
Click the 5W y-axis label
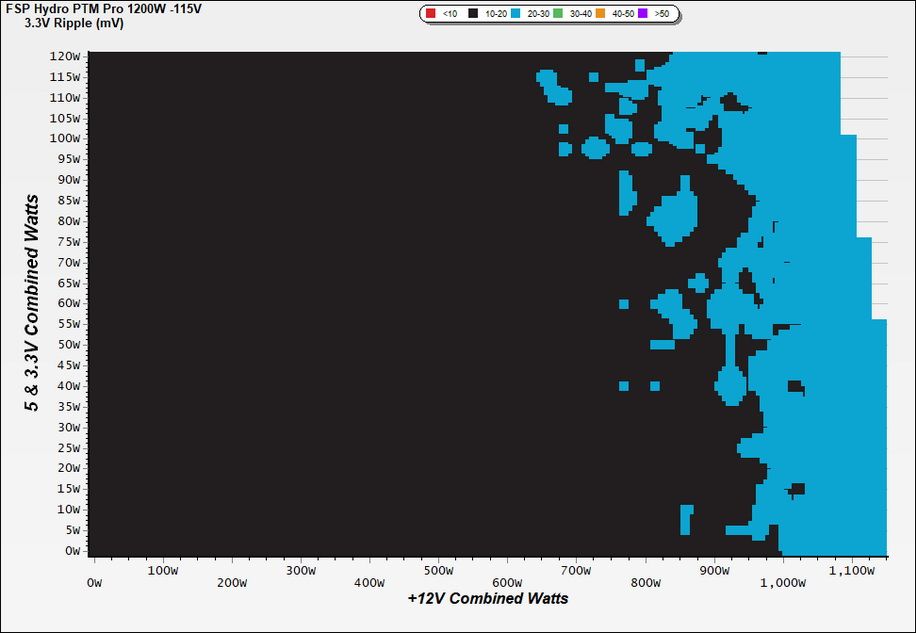[x=71, y=530]
